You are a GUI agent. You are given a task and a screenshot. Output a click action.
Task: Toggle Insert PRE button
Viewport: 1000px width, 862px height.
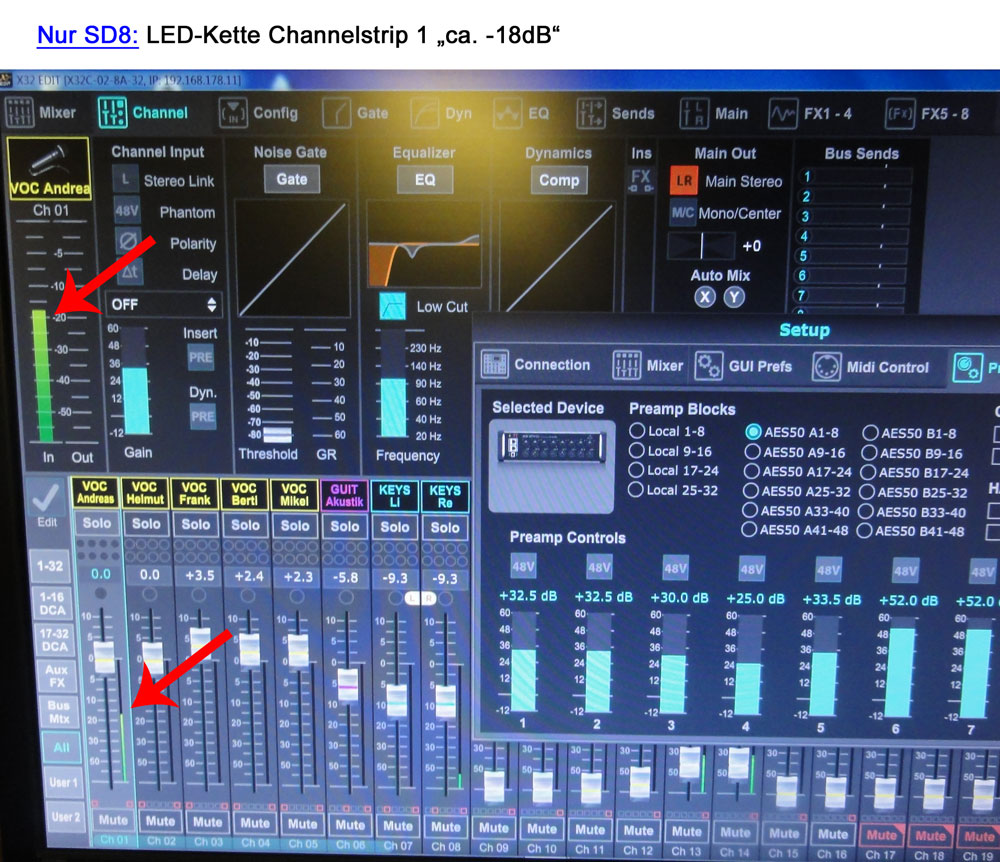coord(200,357)
